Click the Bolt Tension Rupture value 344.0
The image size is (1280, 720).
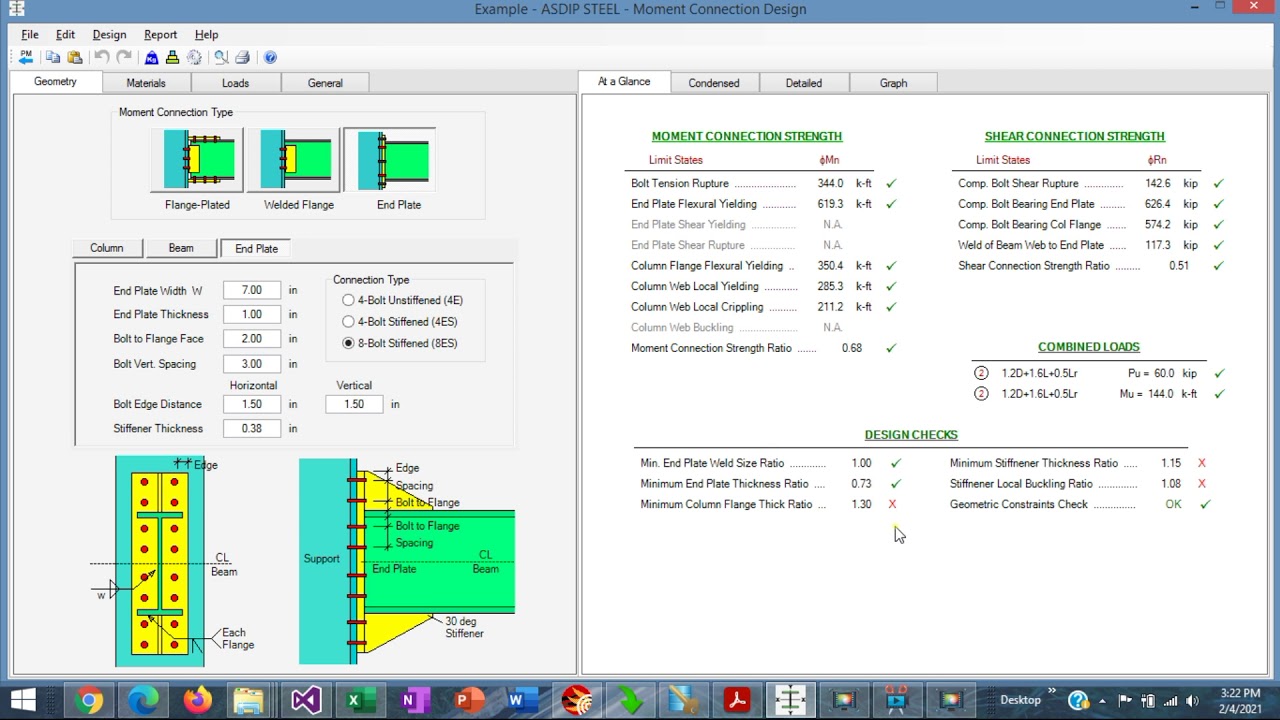[x=830, y=183]
